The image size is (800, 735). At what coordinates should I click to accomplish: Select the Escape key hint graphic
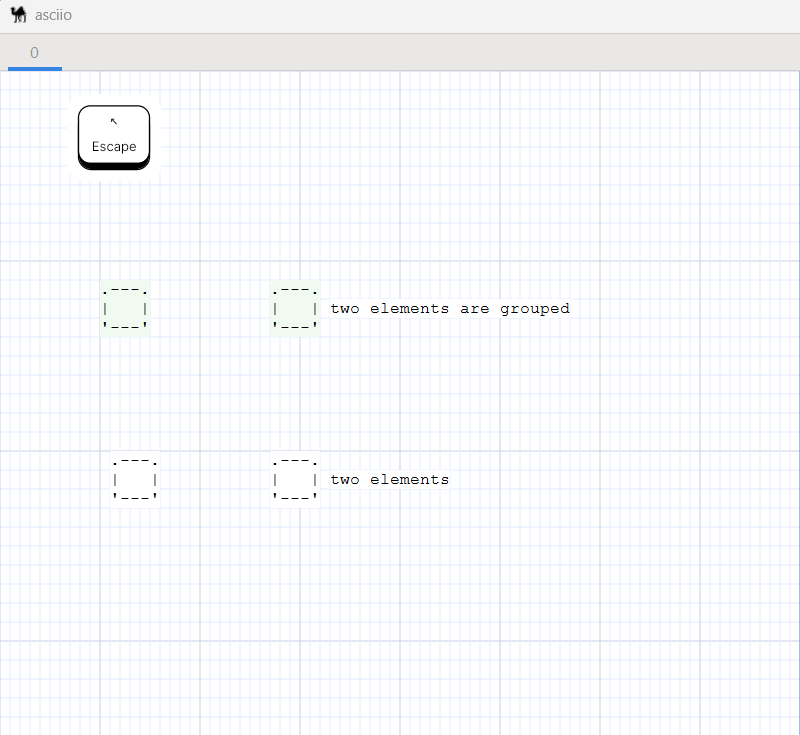pos(113,136)
